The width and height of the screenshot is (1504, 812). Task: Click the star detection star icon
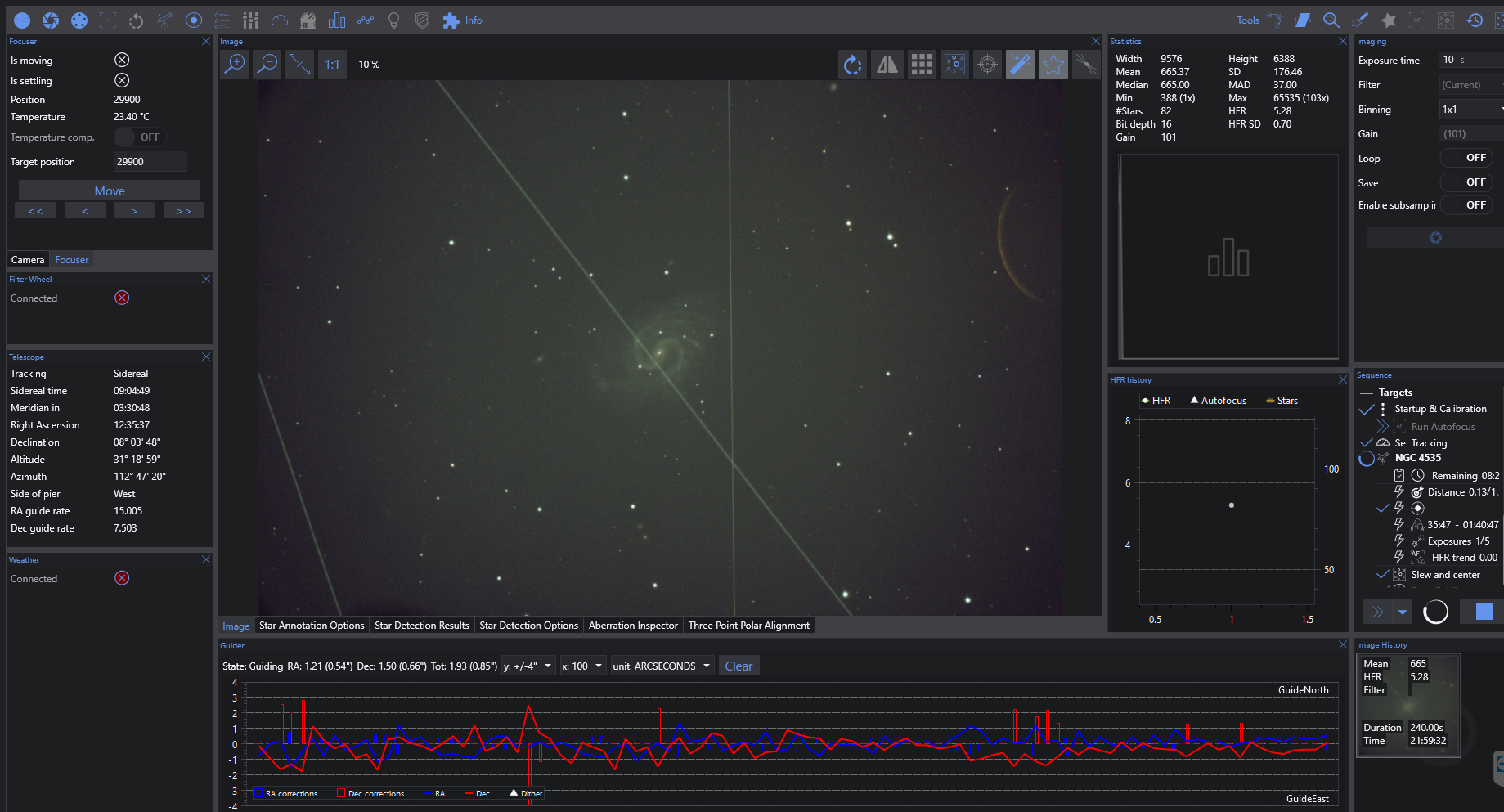(1053, 64)
